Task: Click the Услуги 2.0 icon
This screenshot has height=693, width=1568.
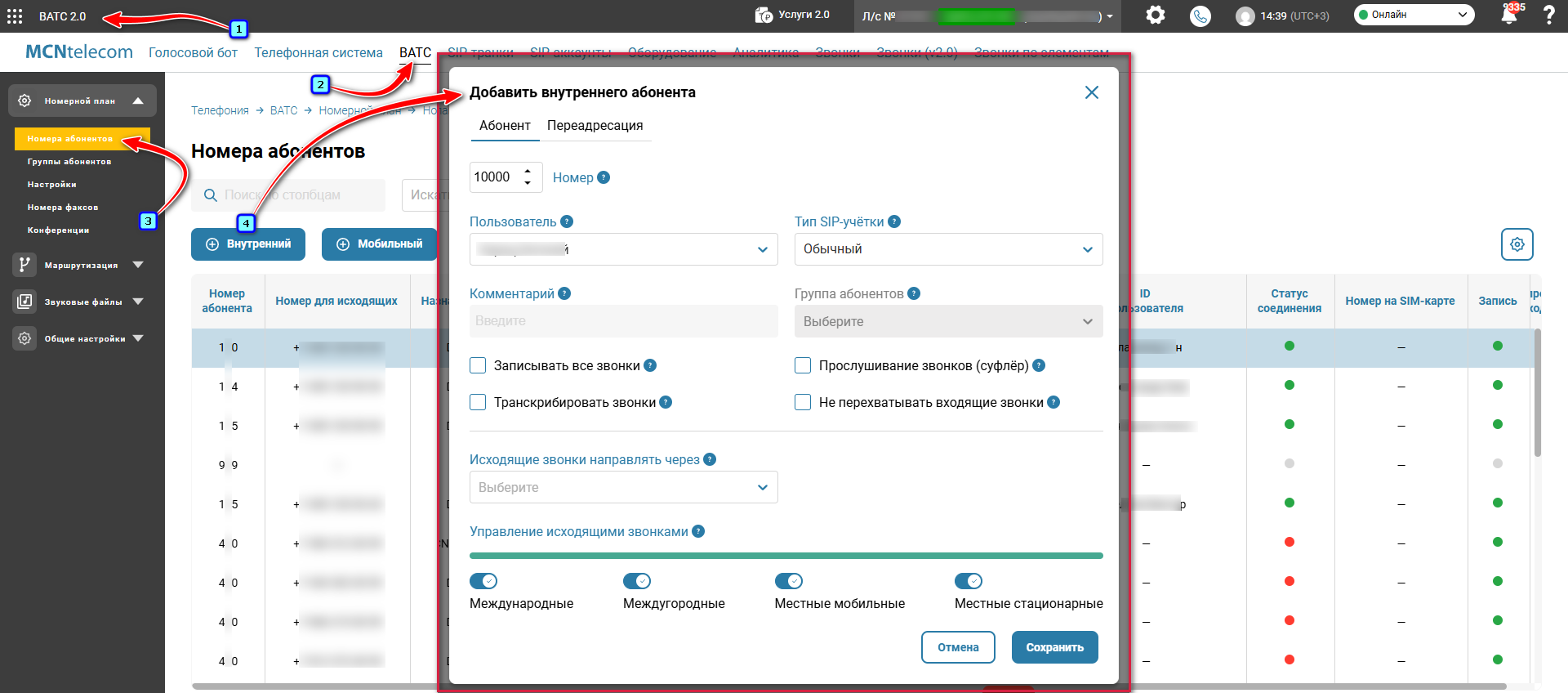Action: (764, 15)
